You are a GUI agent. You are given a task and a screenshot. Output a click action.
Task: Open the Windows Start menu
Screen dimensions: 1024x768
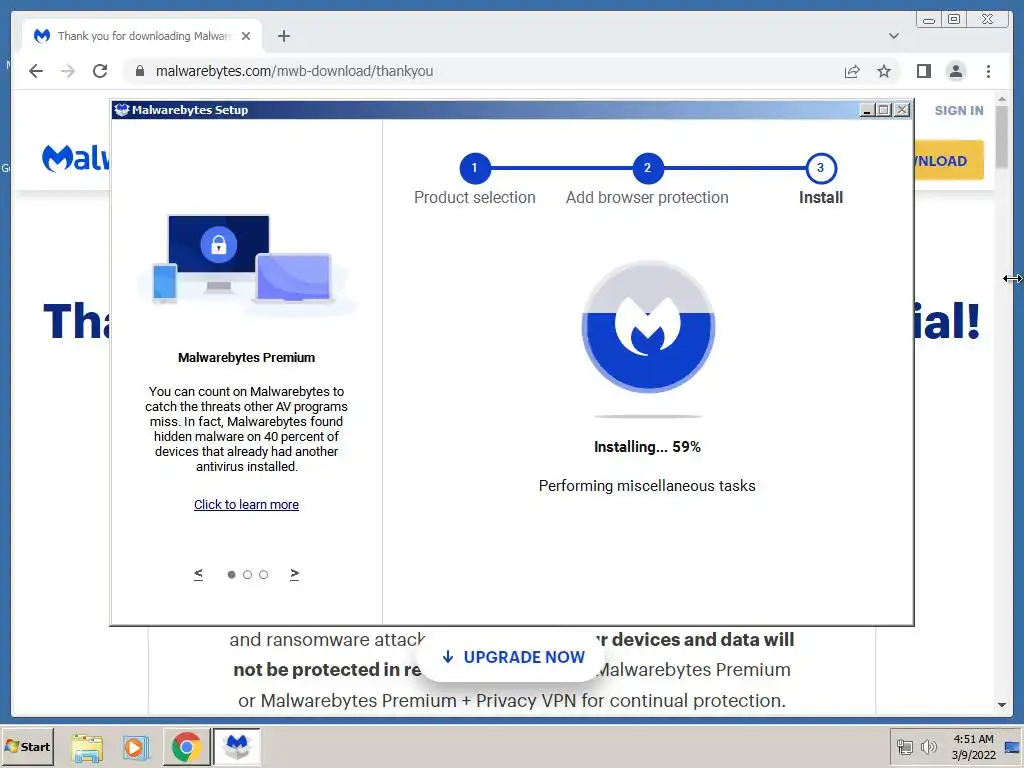click(x=27, y=746)
